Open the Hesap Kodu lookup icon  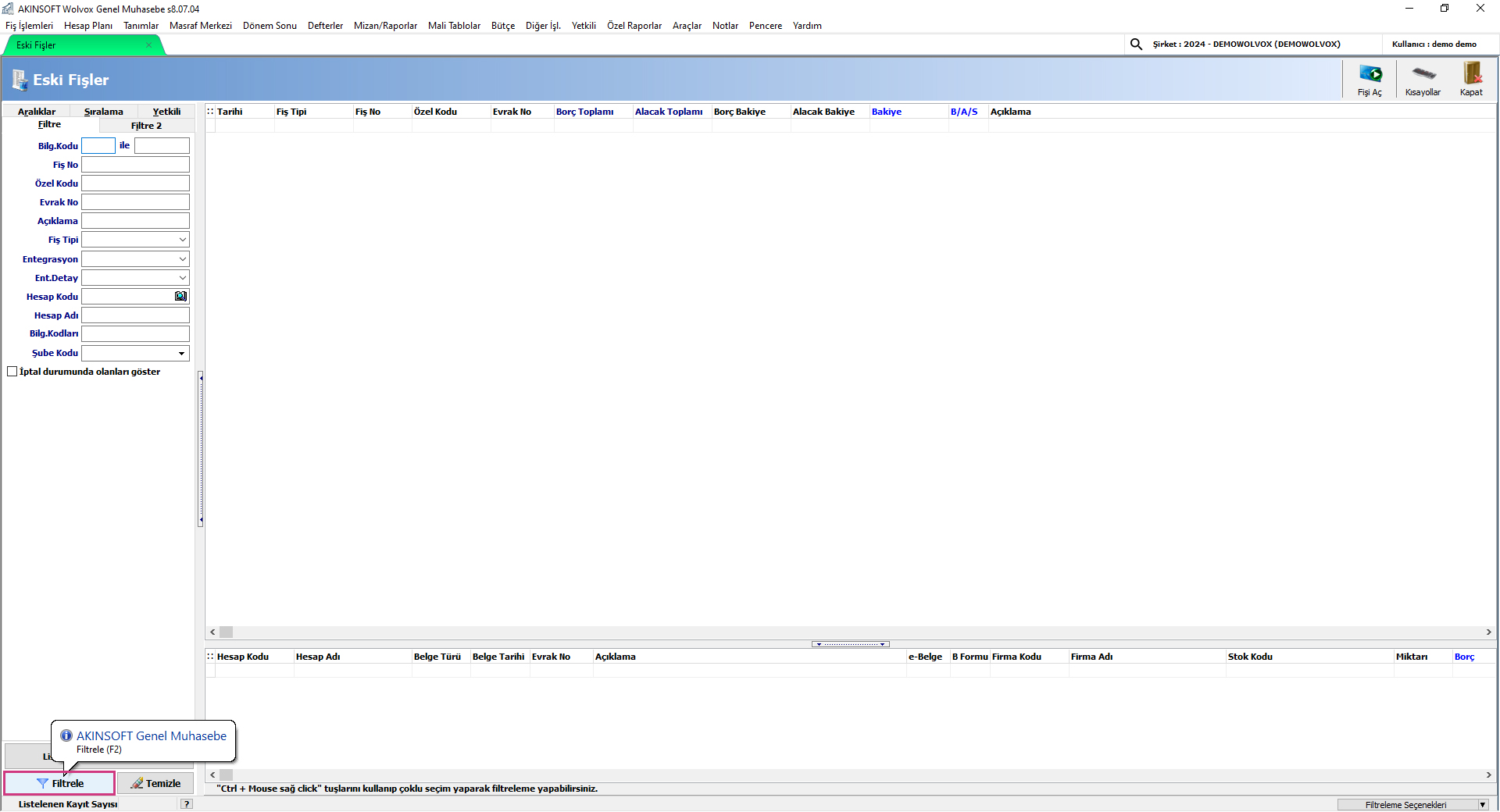click(x=180, y=297)
